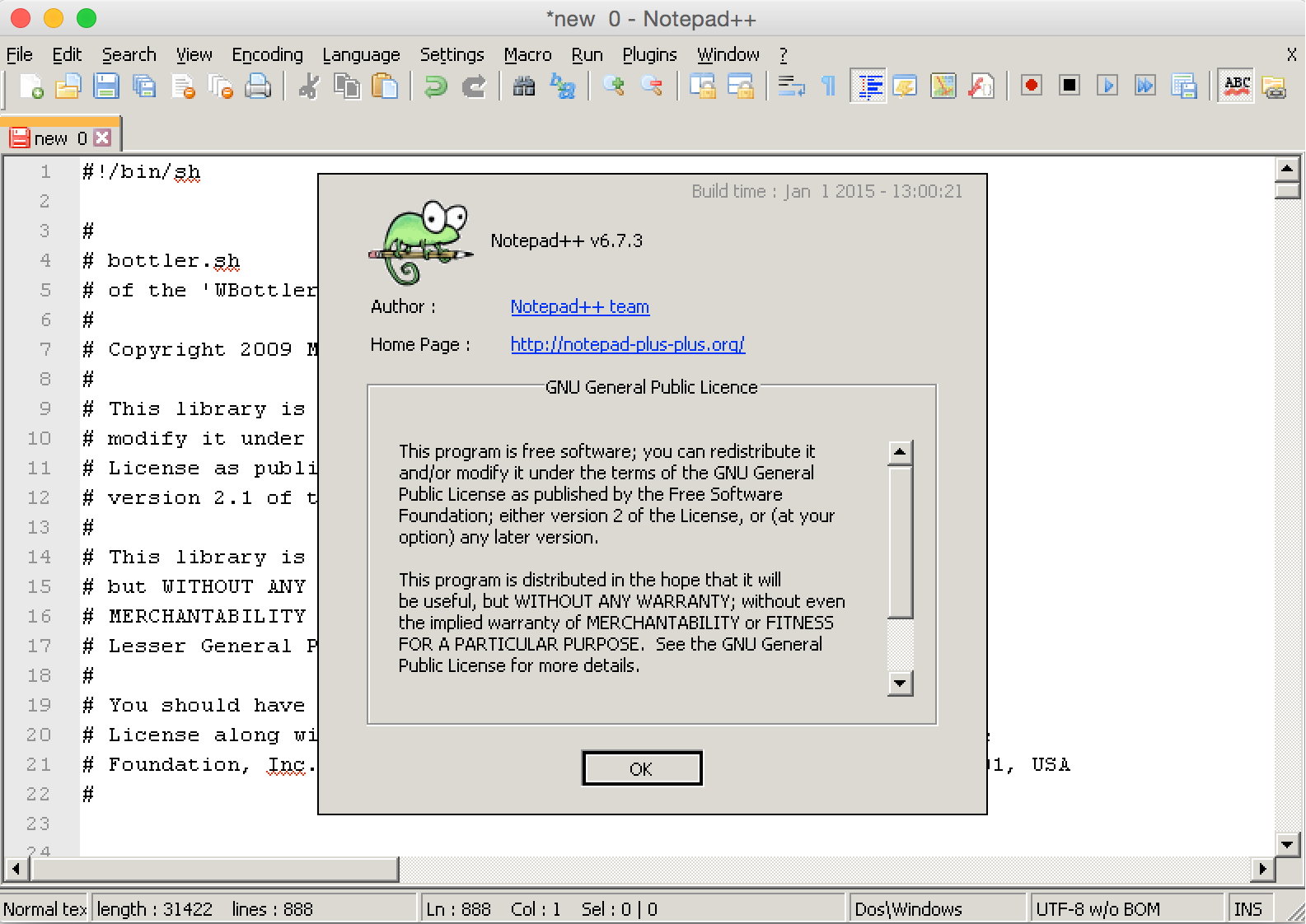Open the Search menu
The width and height of the screenshot is (1306, 924).
pyautogui.click(x=129, y=54)
